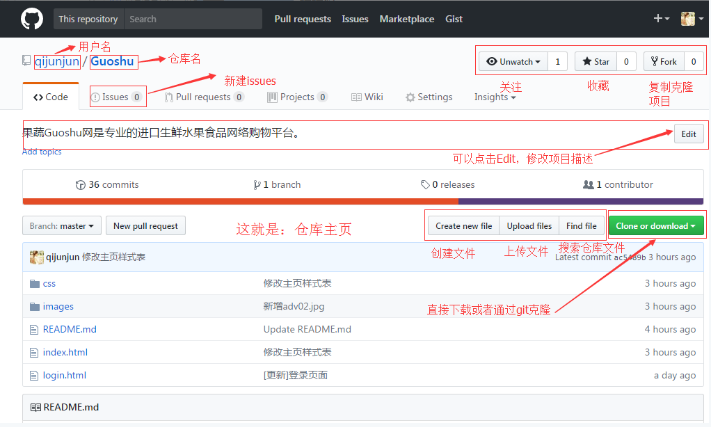Go to Marketplace
711x427 pixels.
(x=407, y=19)
